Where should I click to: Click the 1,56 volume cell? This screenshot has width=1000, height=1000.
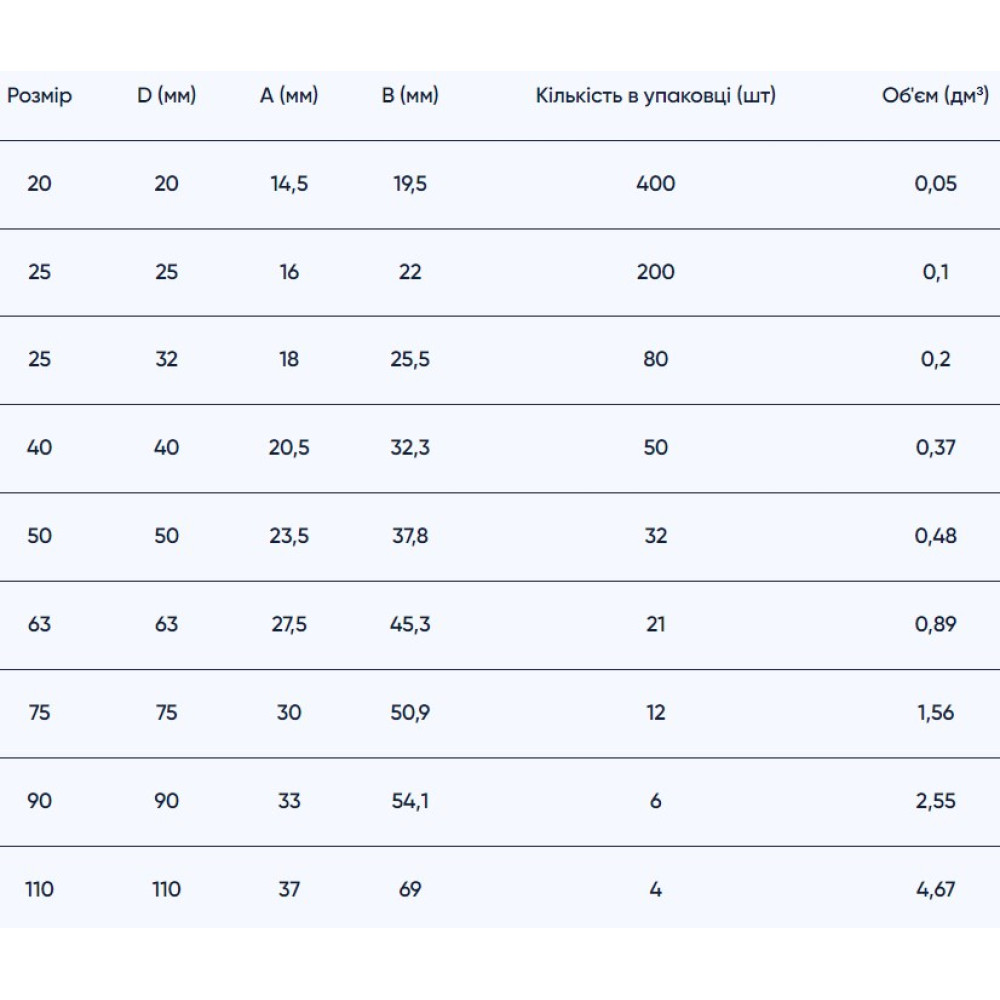tap(936, 712)
